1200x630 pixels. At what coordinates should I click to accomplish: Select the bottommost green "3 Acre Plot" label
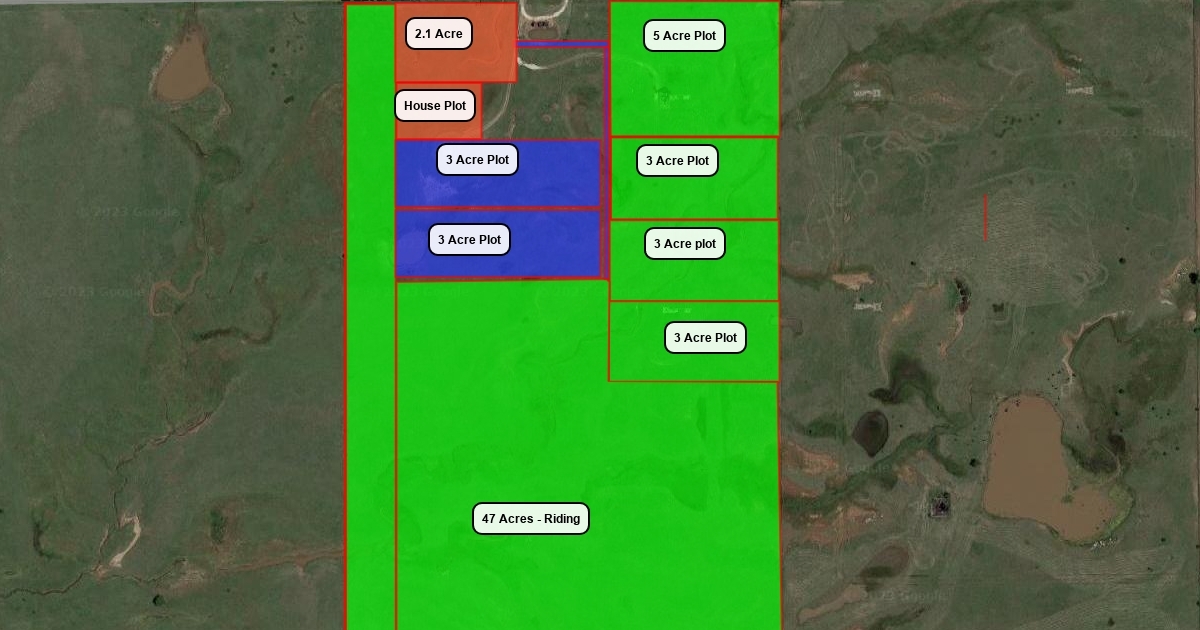pos(705,338)
